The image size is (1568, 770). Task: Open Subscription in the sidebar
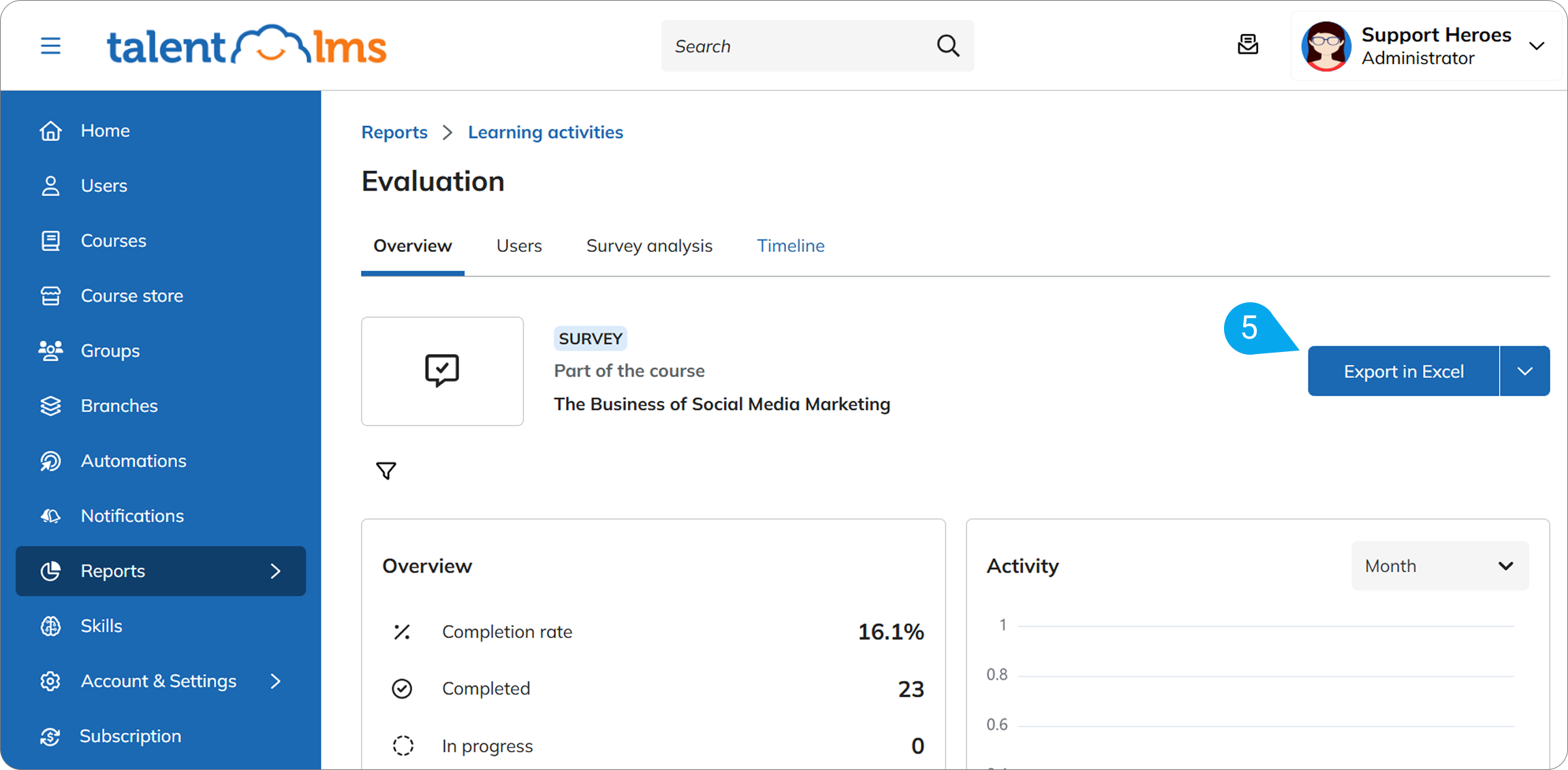coord(161,736)
